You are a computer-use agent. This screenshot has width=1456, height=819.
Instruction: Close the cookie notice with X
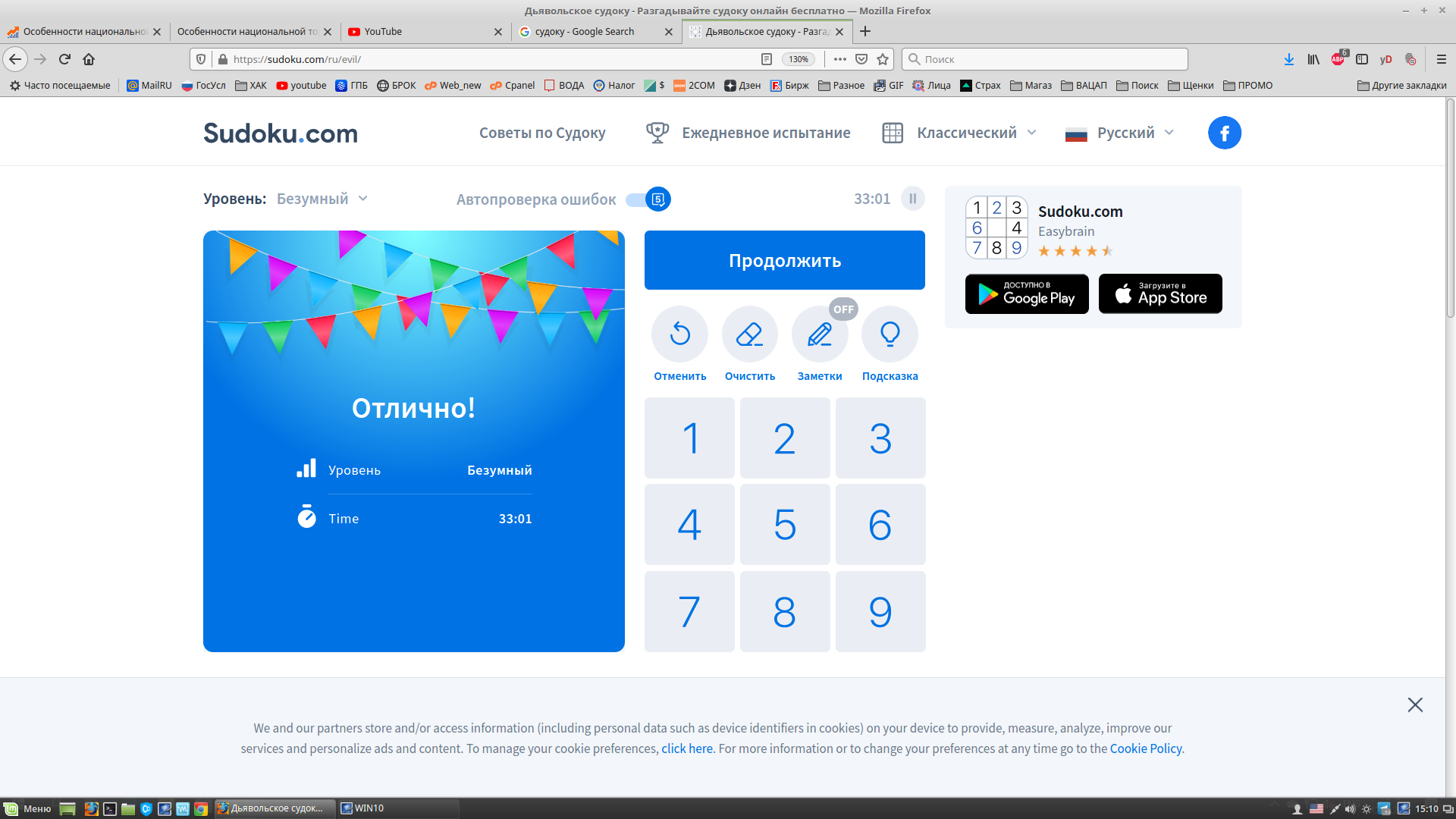pyautogui.click(x=1414, y=704)
